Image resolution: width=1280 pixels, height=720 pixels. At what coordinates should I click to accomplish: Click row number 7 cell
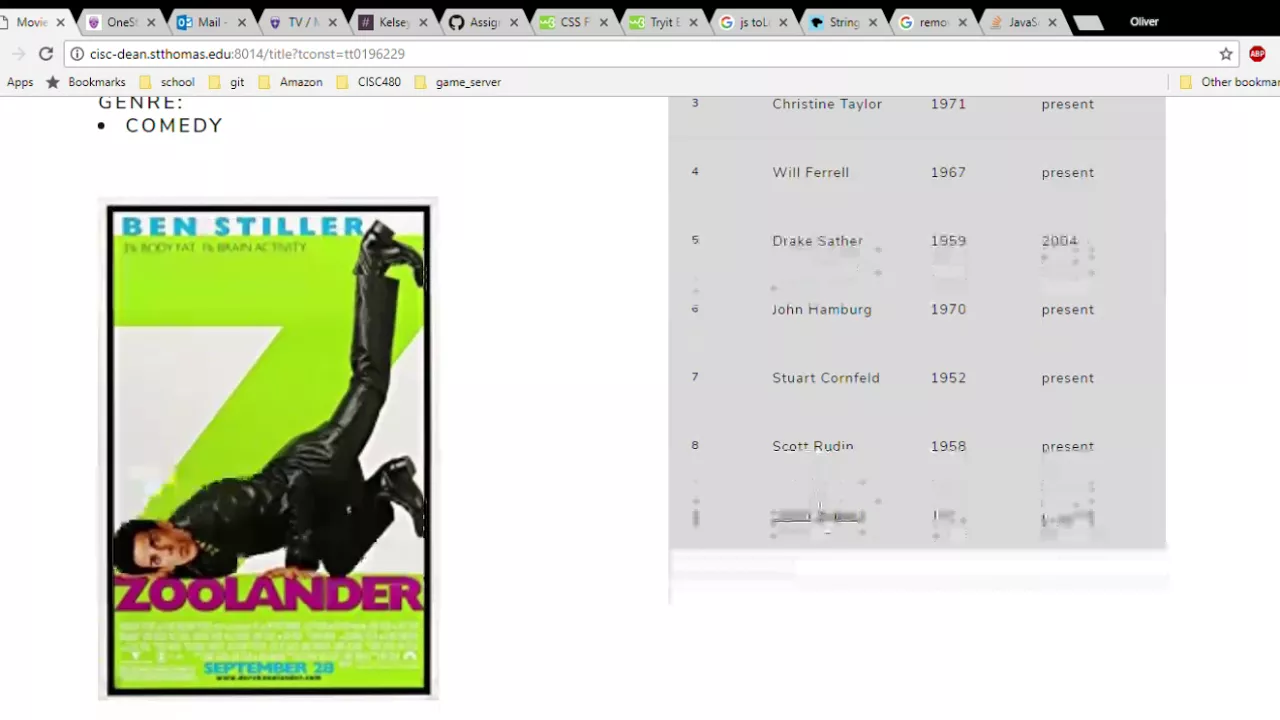coord(695,377)
